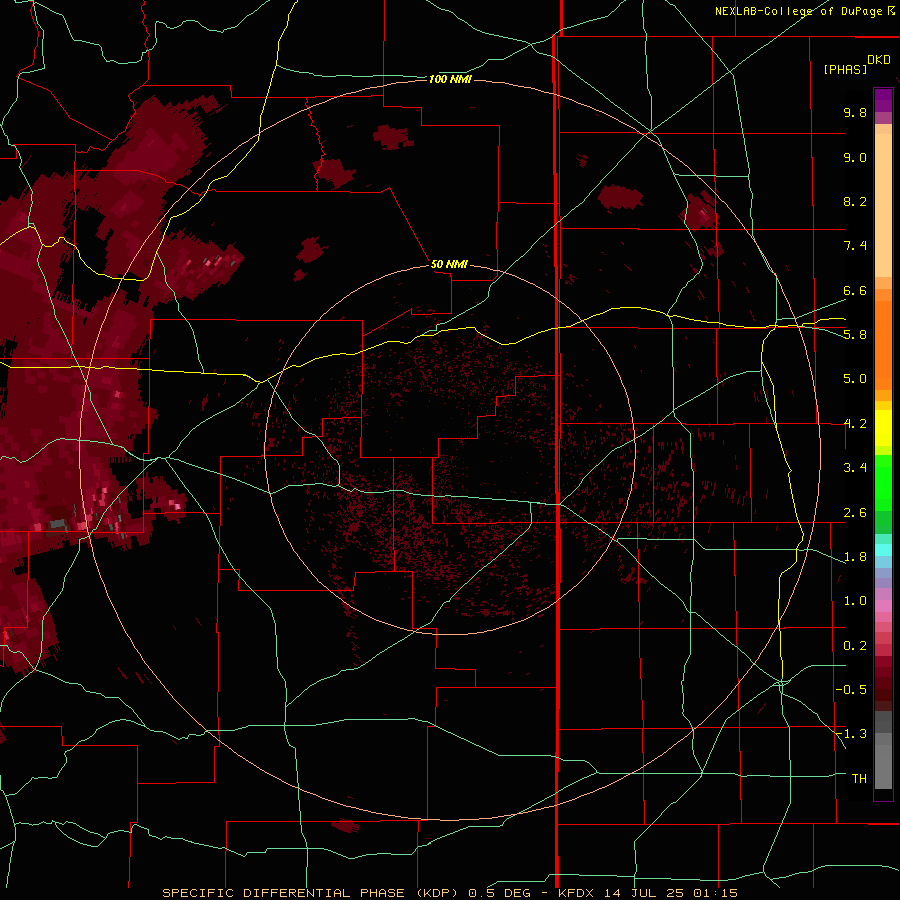Select the TH threshold label on the scale
The image size is (900, 900).
point(859,778)
